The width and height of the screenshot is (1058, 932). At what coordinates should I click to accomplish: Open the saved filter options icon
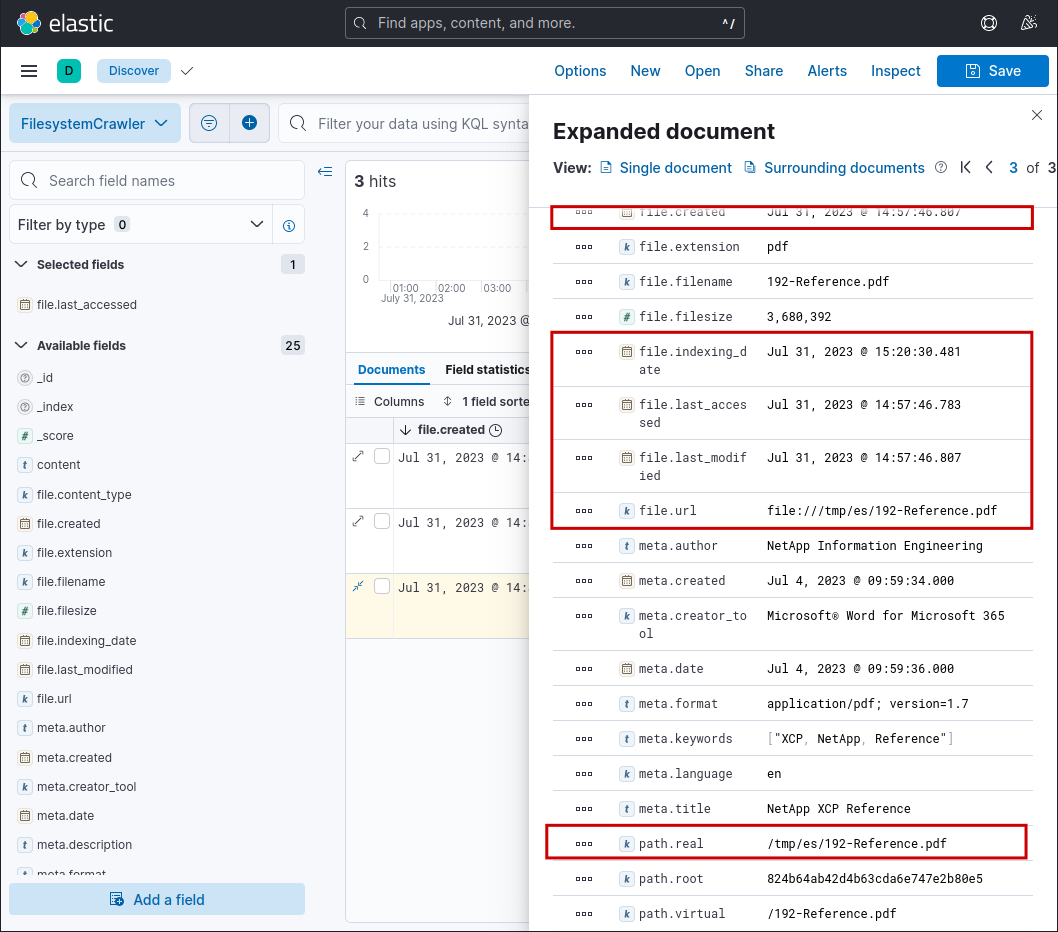tap(209, 123)
